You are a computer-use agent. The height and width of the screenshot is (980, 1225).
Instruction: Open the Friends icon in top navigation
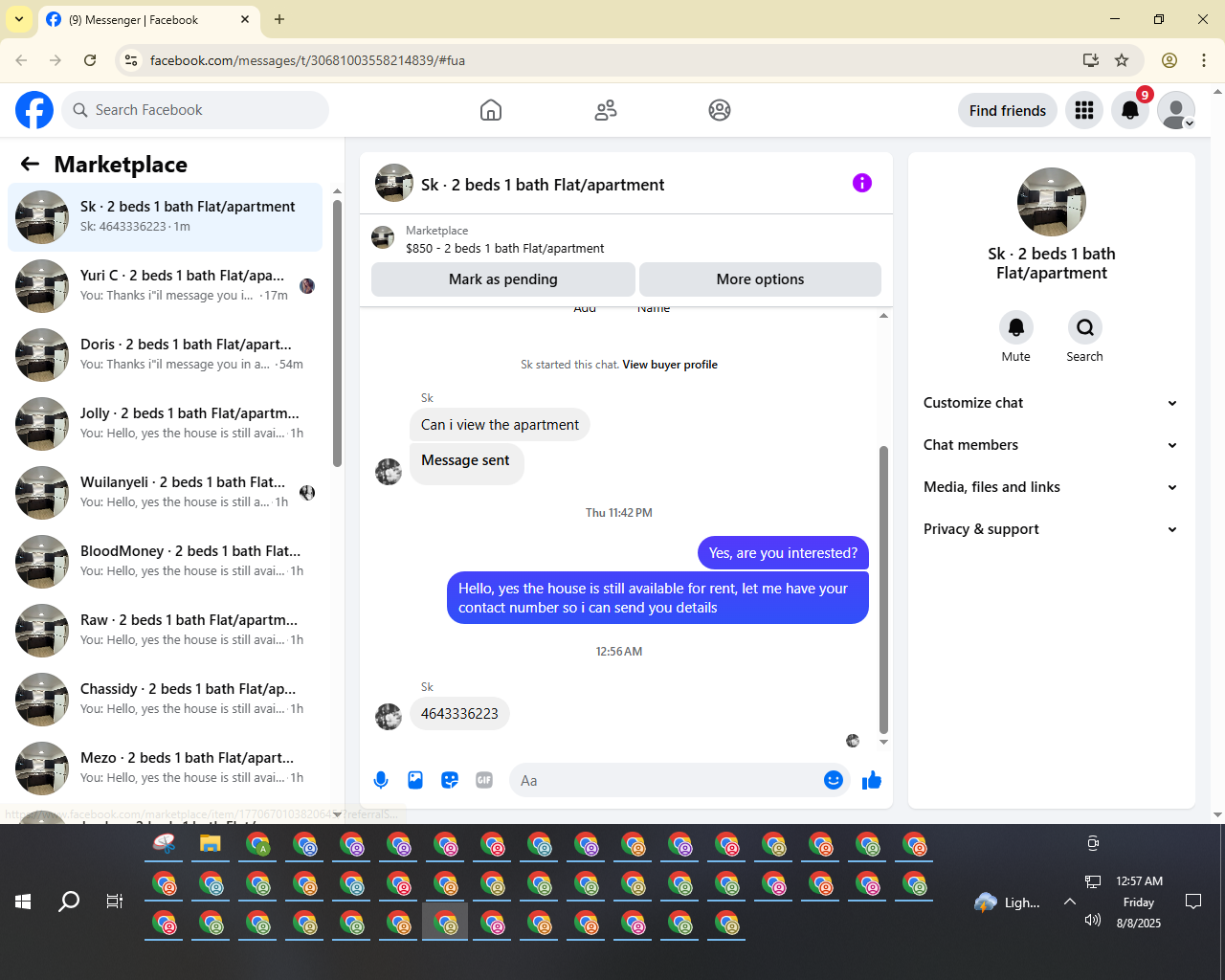pos(606,110)
